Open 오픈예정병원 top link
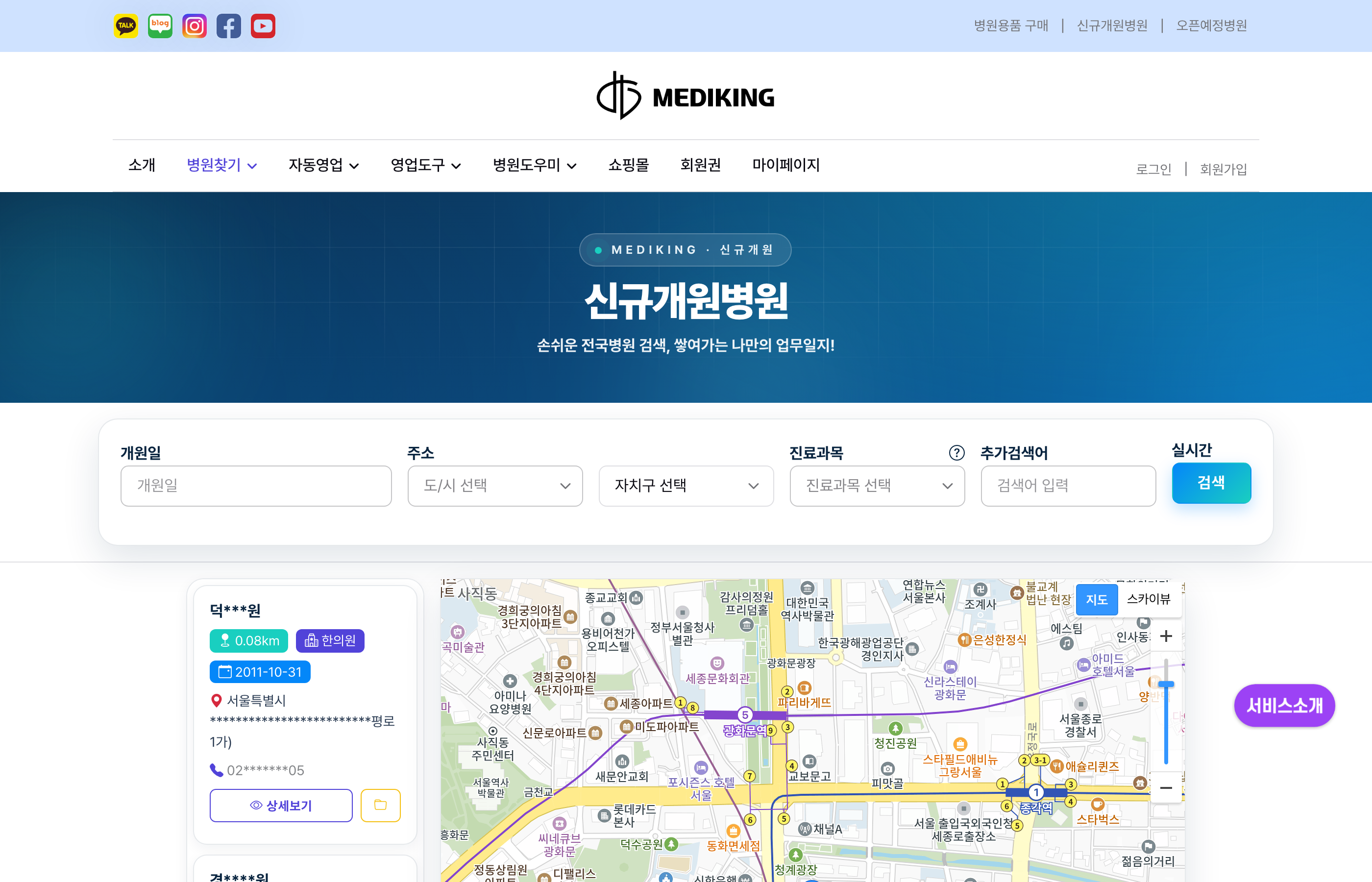Viewport: 1372px width, 882px height. click(x=1211, y=25)
